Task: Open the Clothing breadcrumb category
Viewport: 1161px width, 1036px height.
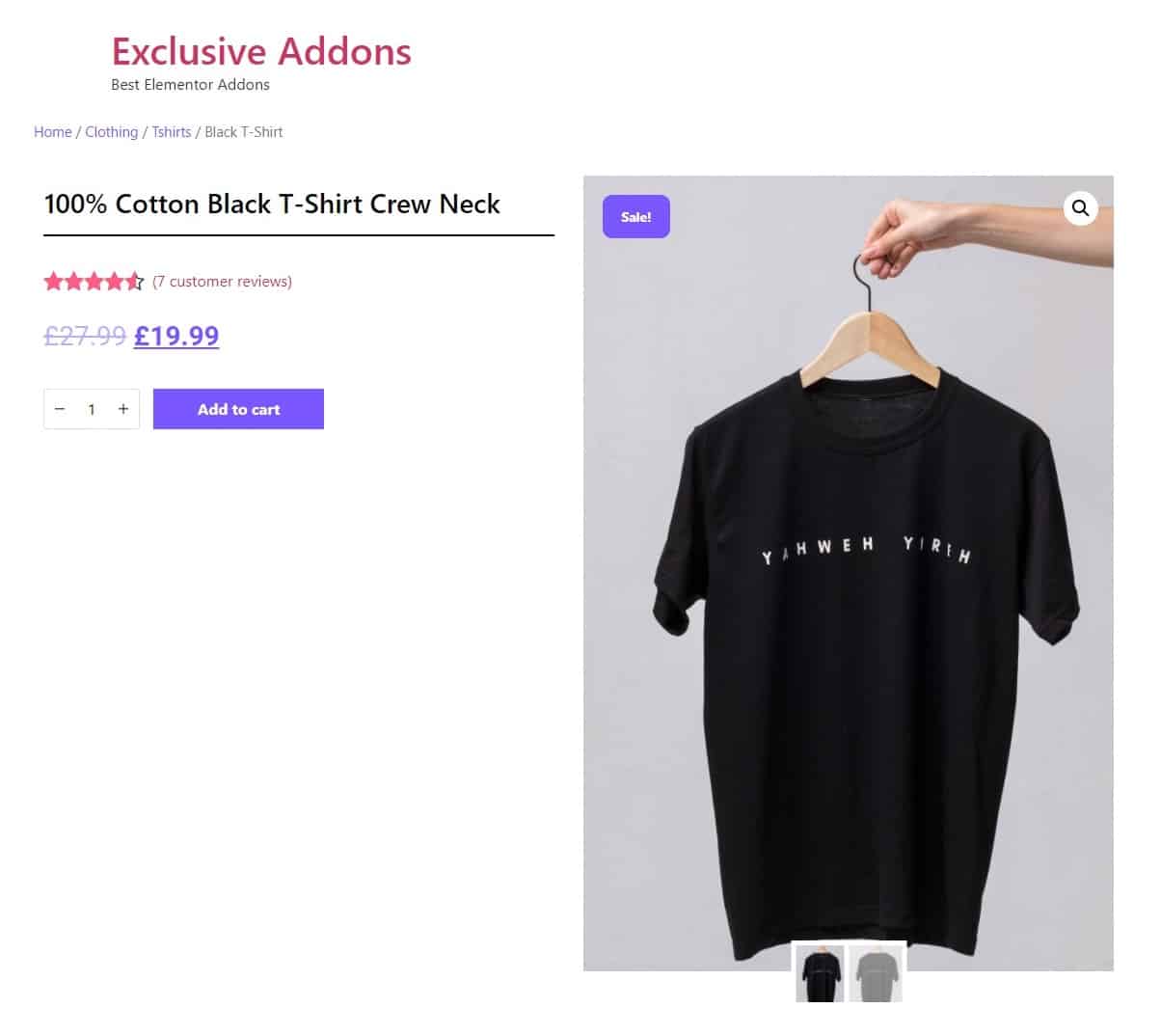Action: [112, 132]
